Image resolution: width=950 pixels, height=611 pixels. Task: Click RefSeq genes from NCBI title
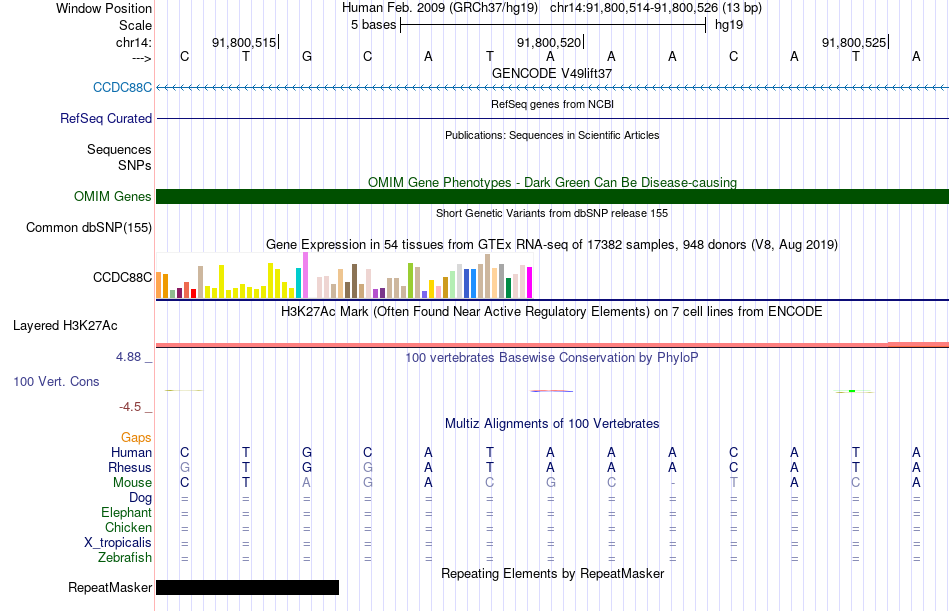click(x=552, y=104)
